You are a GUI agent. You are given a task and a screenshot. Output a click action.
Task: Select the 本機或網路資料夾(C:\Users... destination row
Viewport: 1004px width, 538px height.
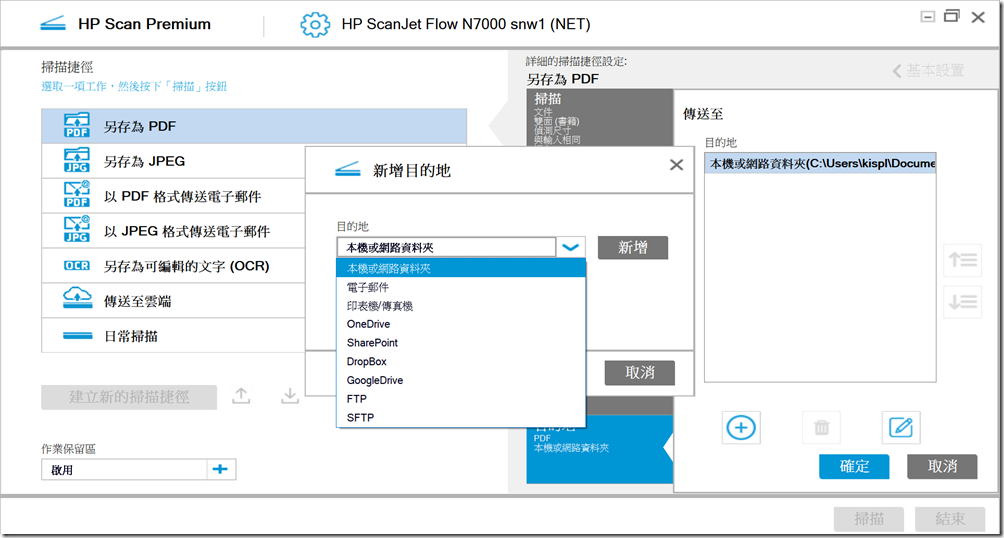[x=820, y=163]
